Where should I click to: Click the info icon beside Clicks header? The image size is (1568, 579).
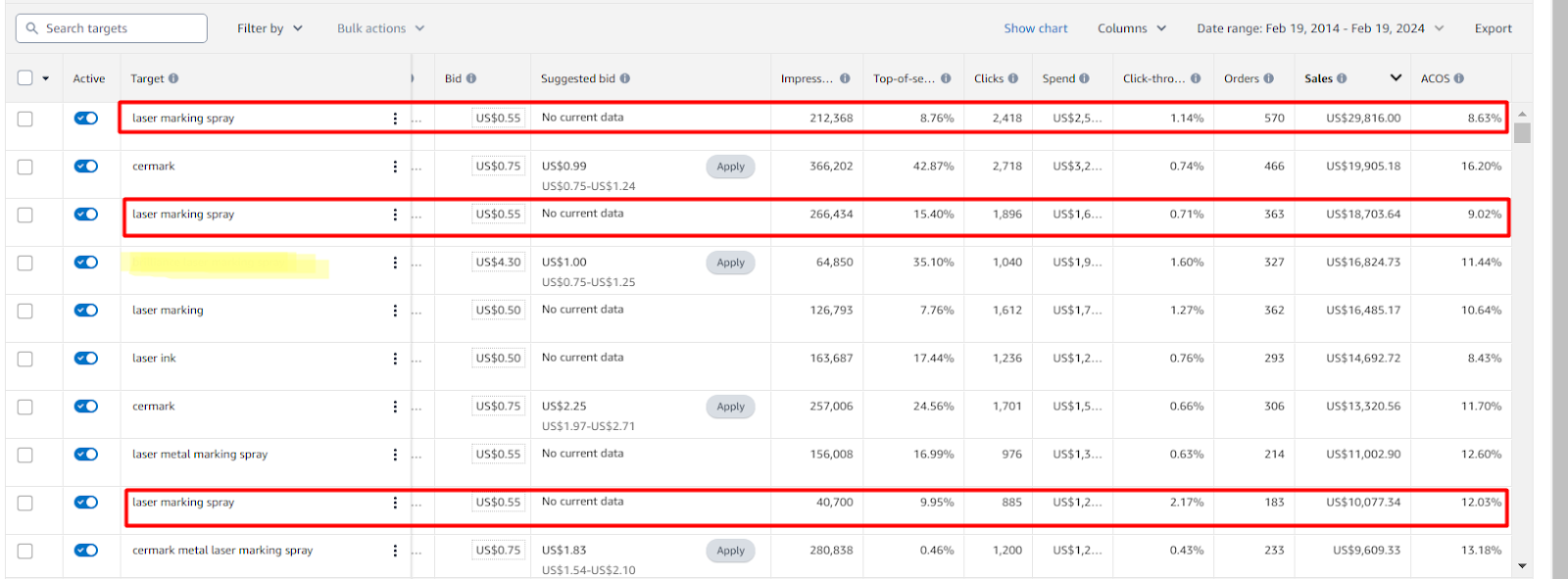[x=1013, y=78]
